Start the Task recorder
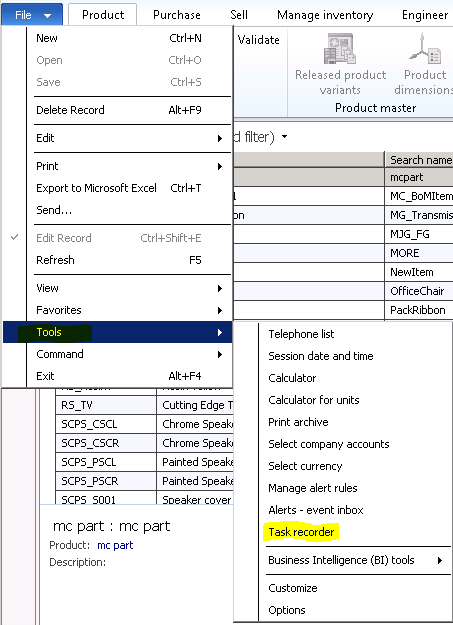Screen dimensions: 453x625 click(301, 532)
